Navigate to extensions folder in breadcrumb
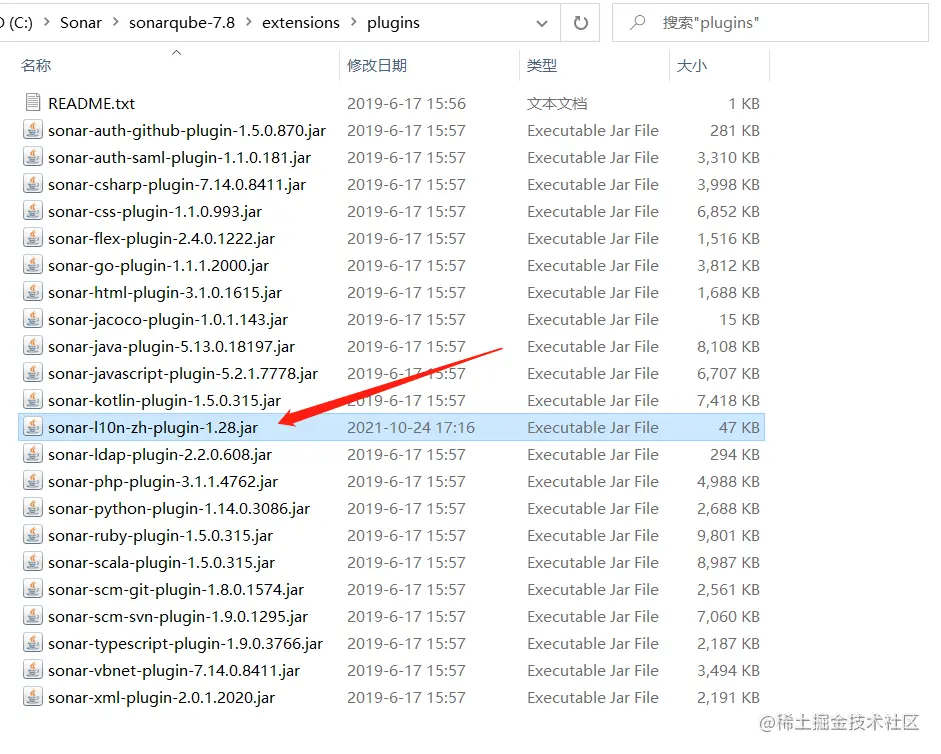The width and height of the screenshot is (941, 754). coord(301,23)
